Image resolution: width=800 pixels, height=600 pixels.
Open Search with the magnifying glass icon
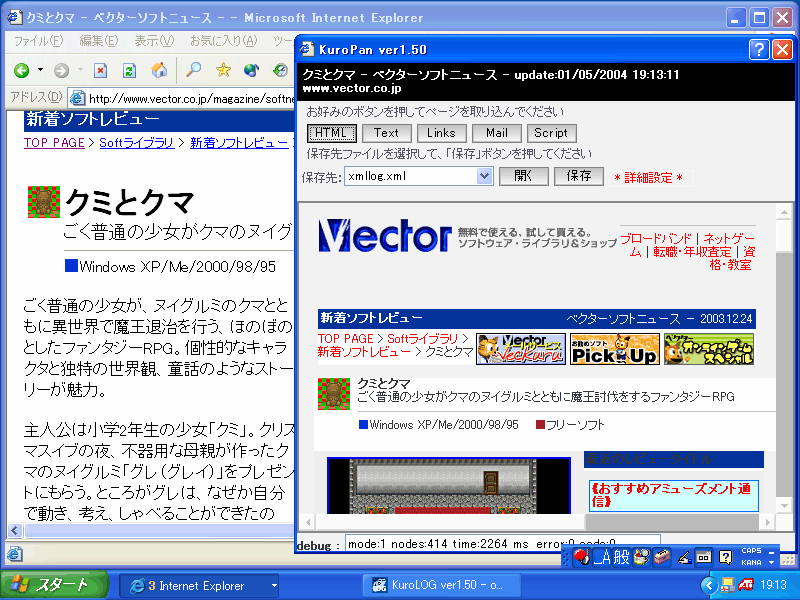tap(193, 70)
